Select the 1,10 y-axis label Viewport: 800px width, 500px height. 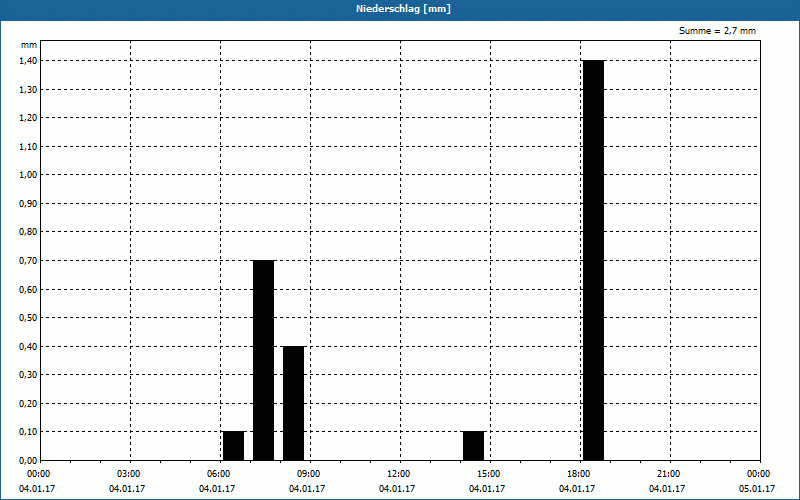coord(29,146)
